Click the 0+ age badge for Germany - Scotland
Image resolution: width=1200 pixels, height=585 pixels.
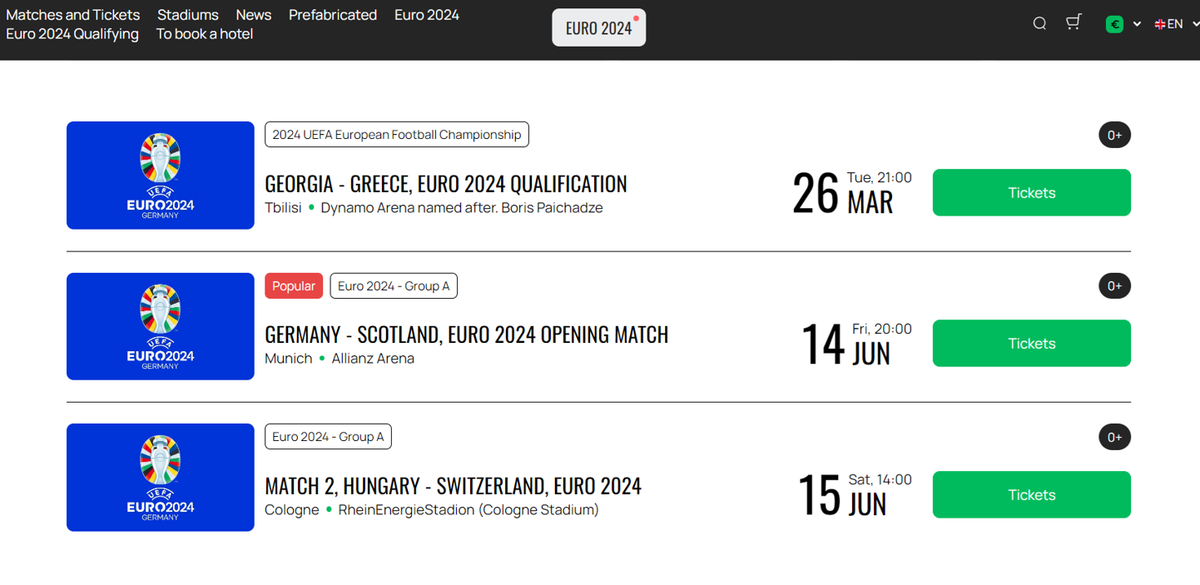(1114, 286)
